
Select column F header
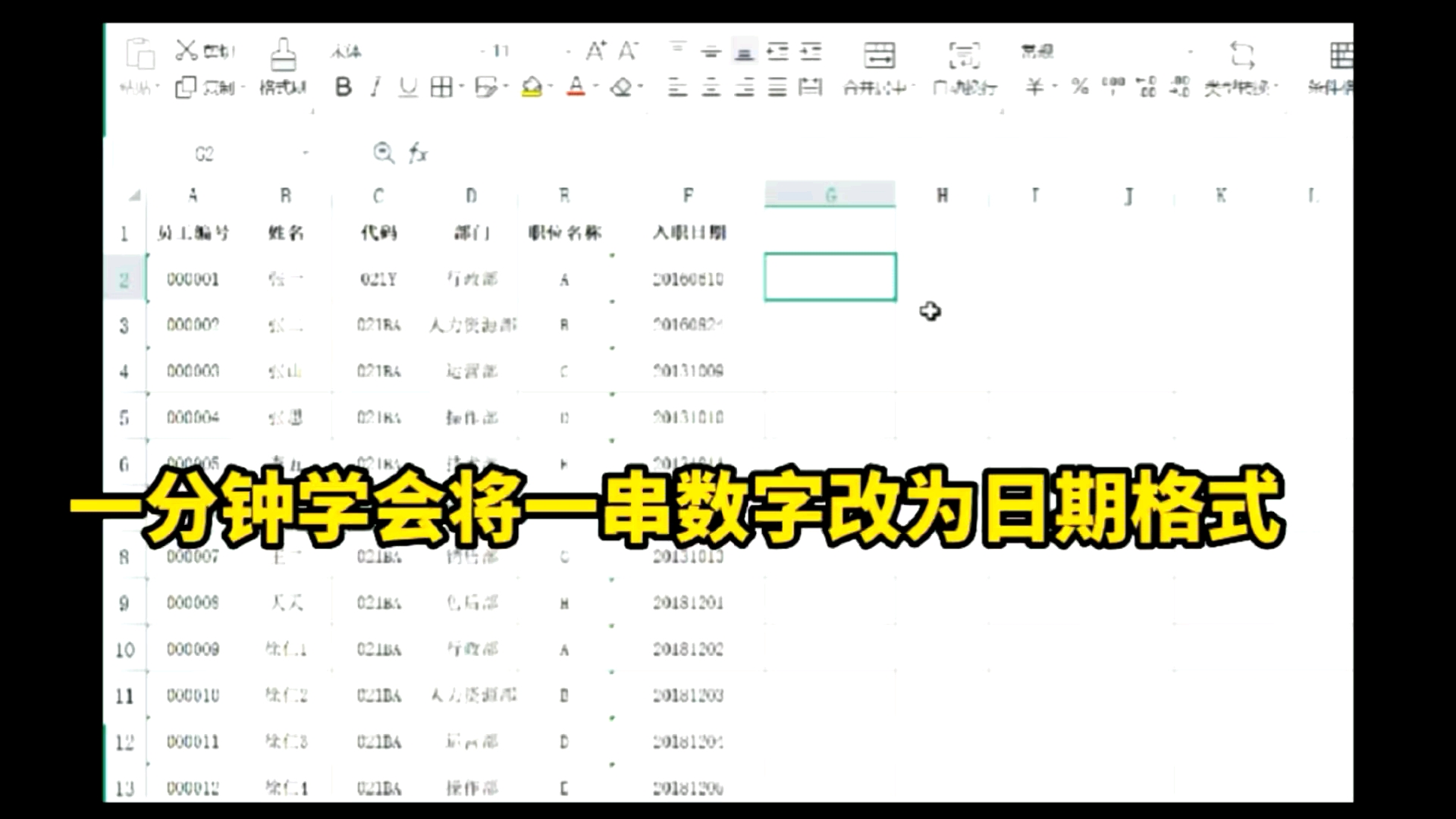[x=688, y=196]
